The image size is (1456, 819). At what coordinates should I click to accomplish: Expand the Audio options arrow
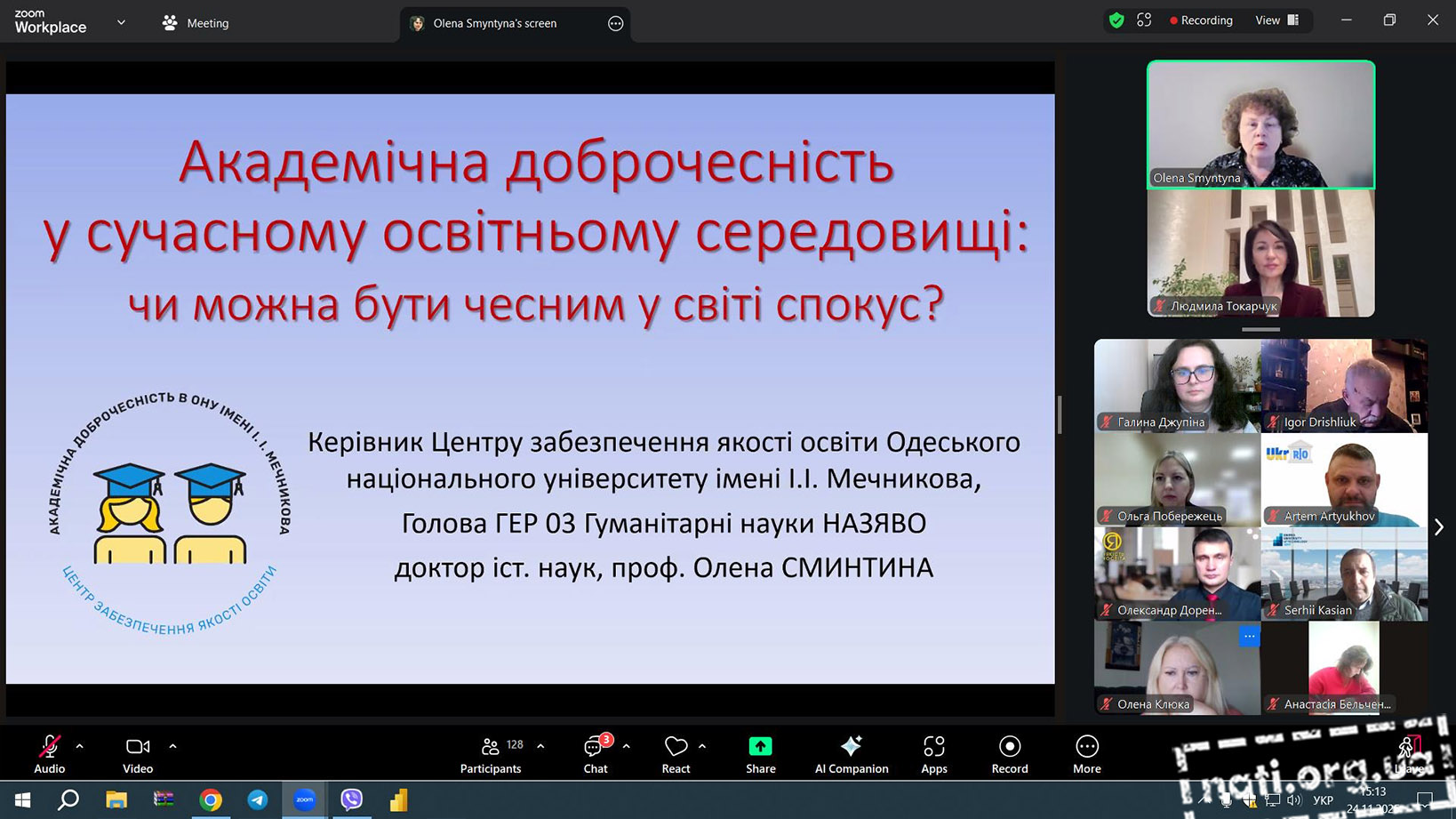(80, 746)
